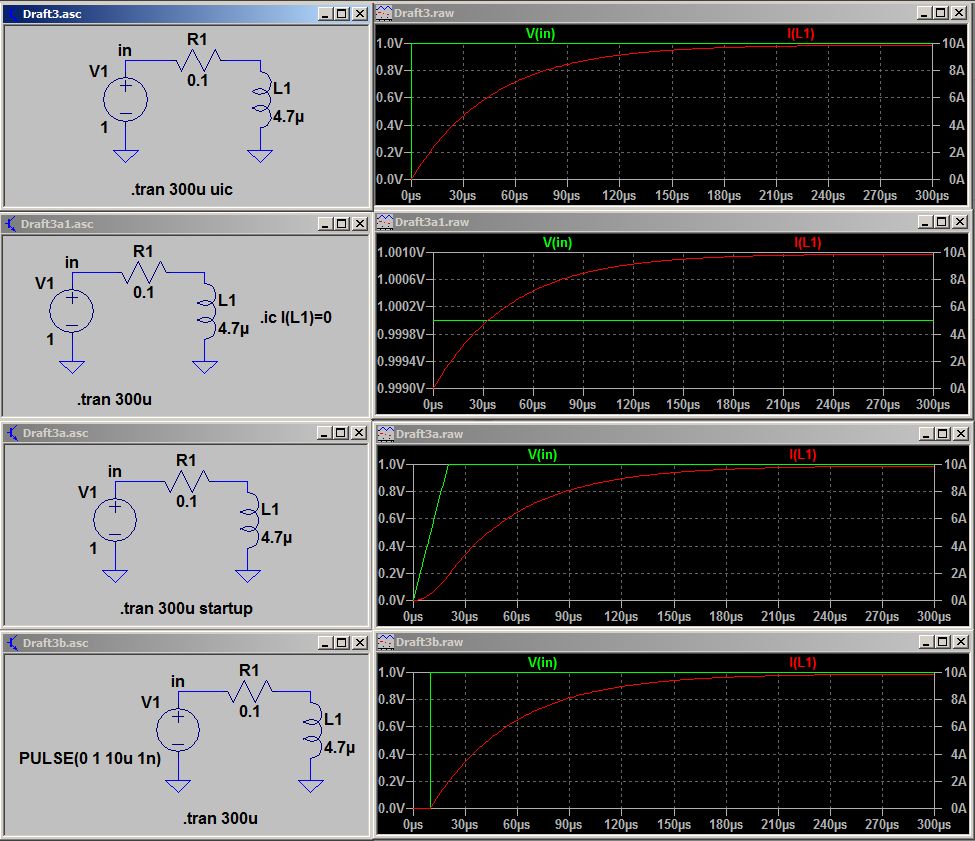
Task: Click the .tran 300u startup directive
Action: (187, 608)
